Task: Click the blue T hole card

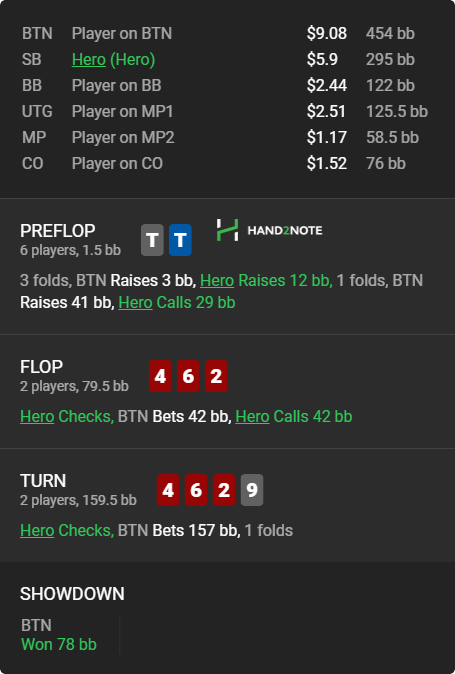Action: tap(180, 240)
